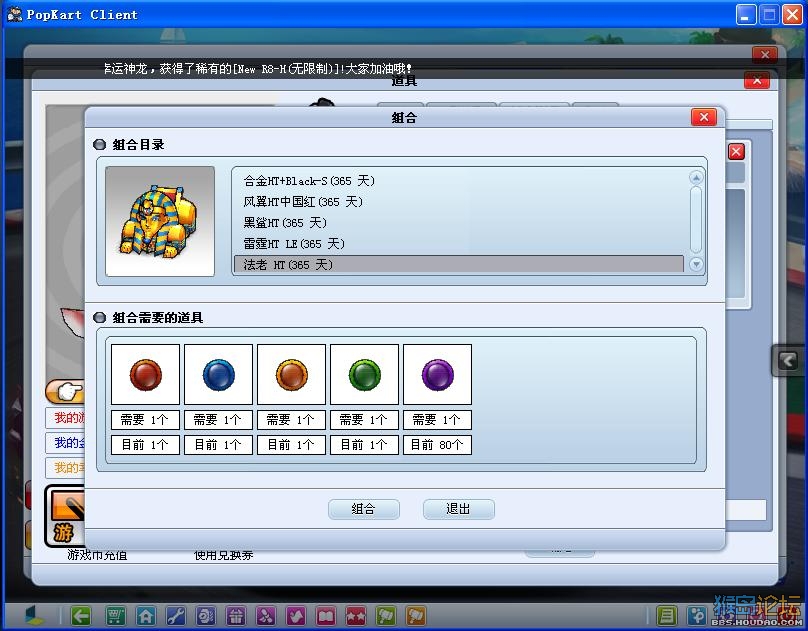
Task: Click the 游戏币充值 link in background window
Action: (97, 555)
